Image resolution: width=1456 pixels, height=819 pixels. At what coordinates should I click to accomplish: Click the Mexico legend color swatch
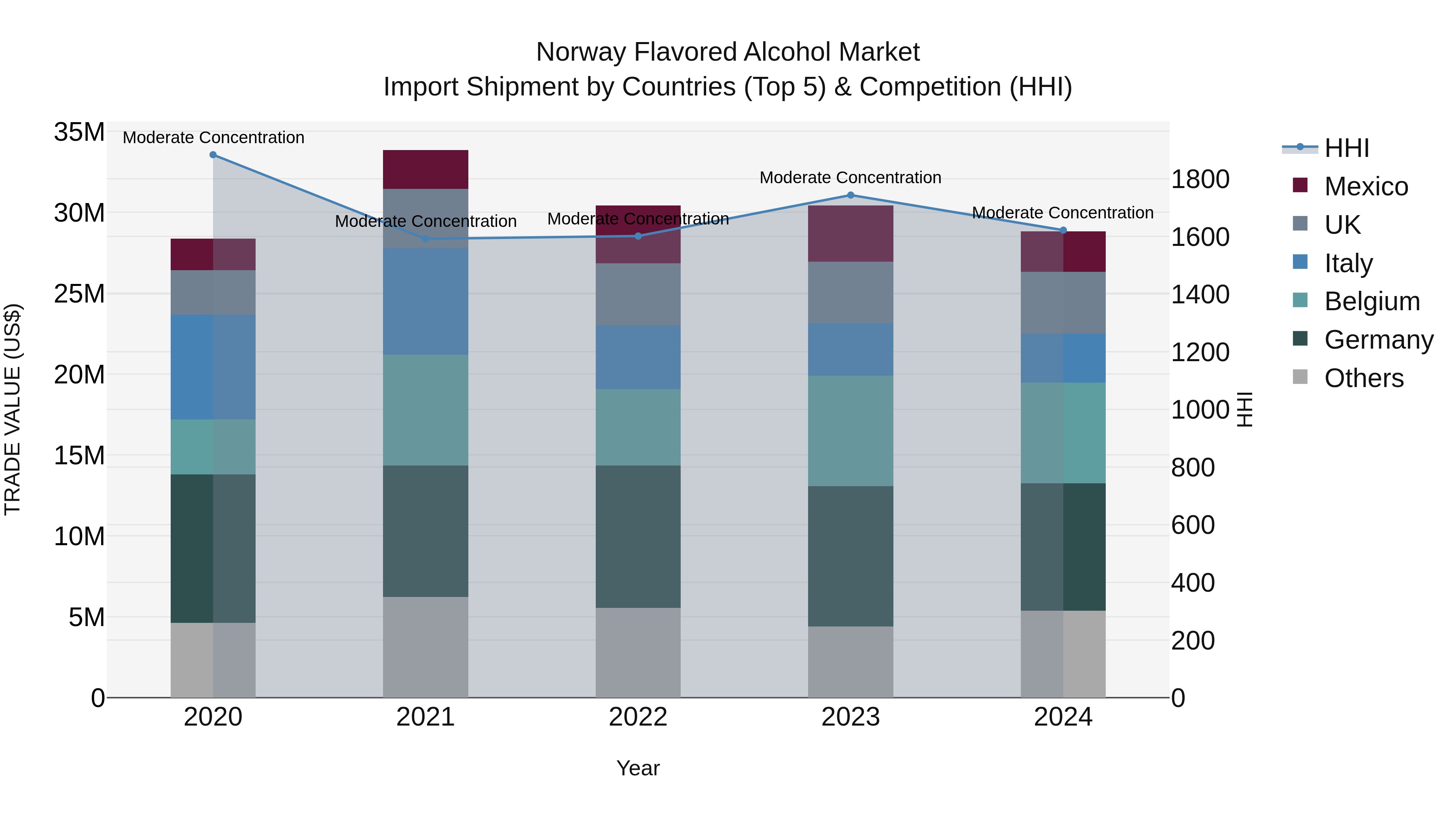click(1300, 185)
